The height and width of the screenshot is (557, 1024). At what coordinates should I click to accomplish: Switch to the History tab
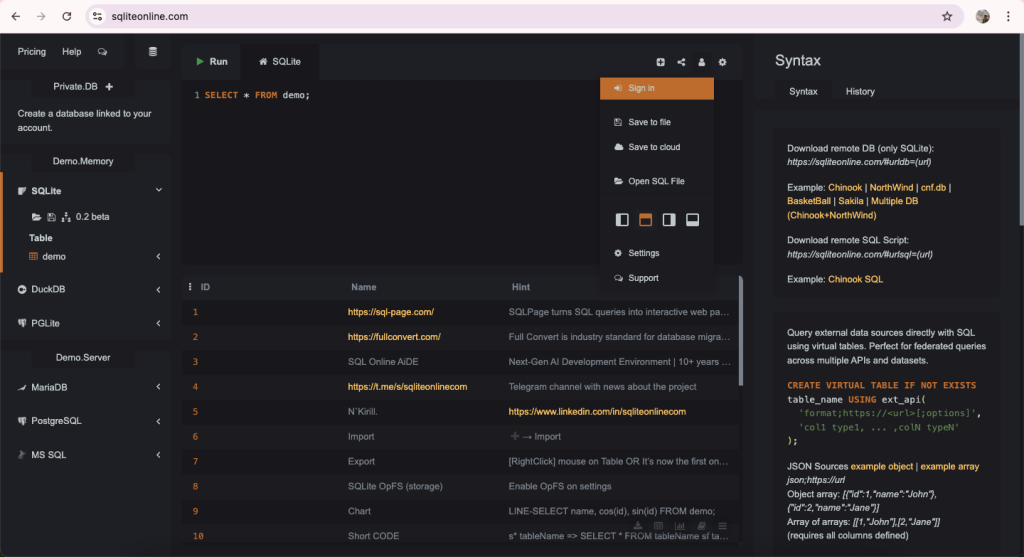click(859, 91)
